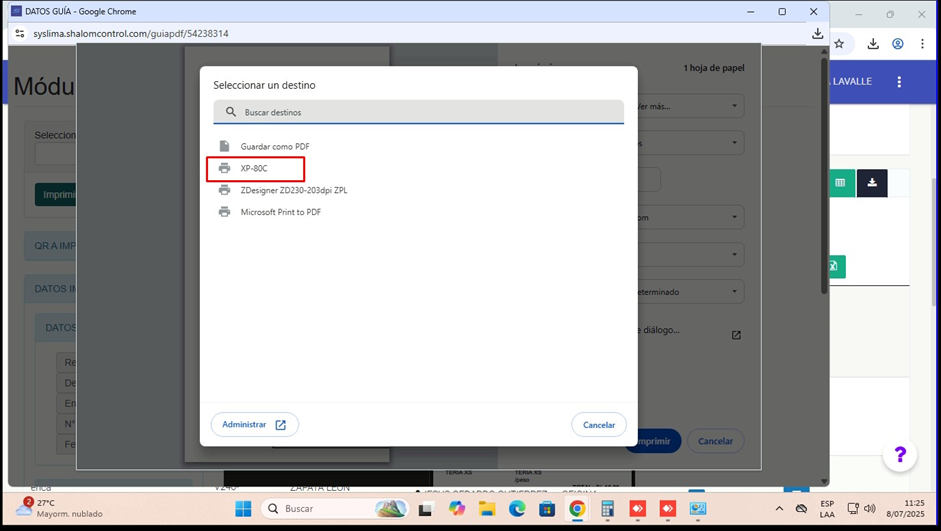The height and width of the screenshot is (531, 941).
Task: Show hidden system tray icons chevron
Action: pyautogui.click(x=779, y=509)
